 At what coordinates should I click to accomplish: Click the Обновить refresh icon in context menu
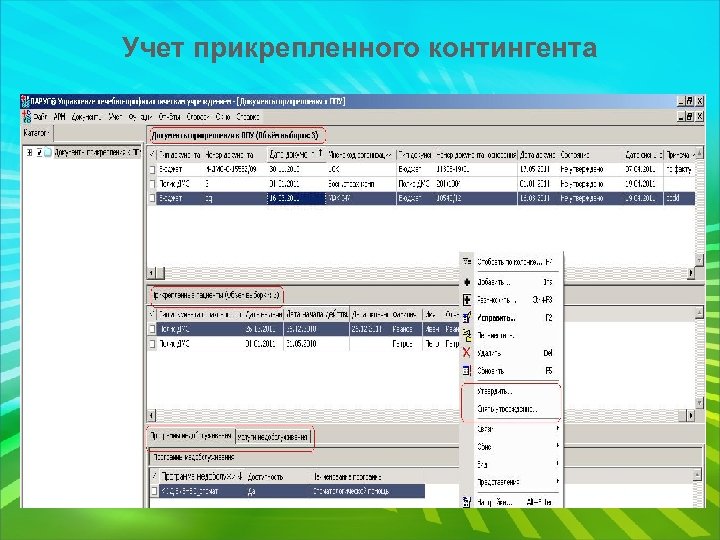pos(467,371)
